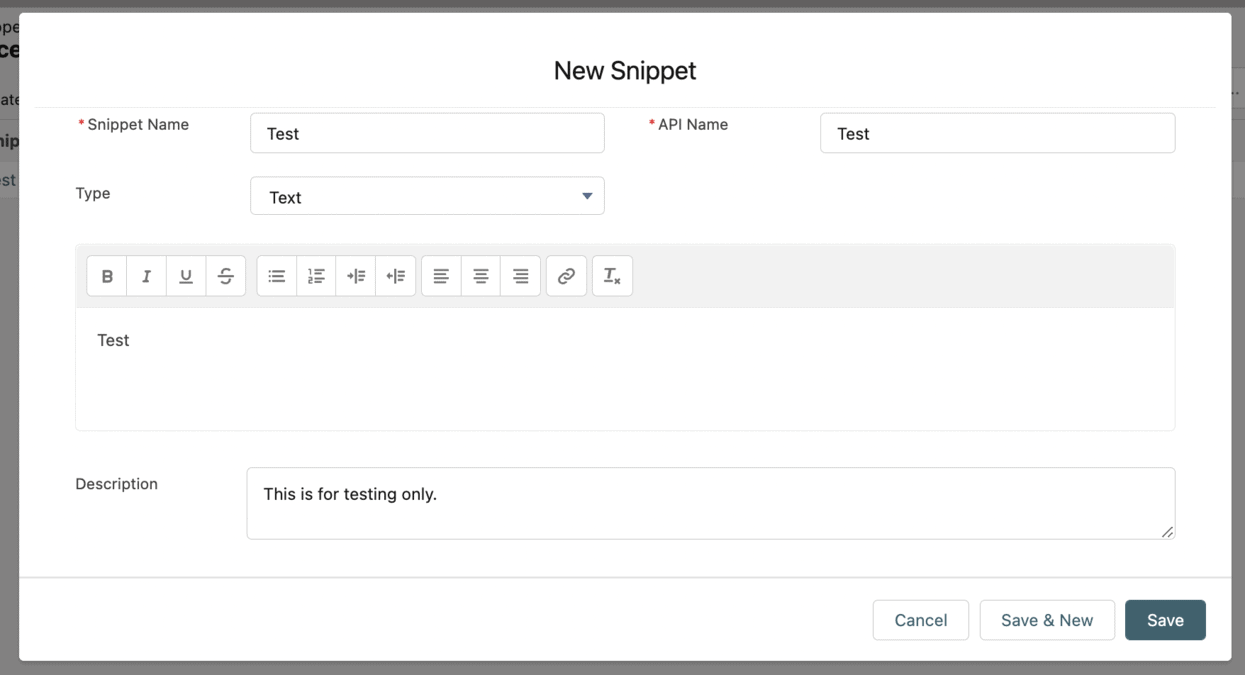Increase the text indent

[x=356, y=276]
